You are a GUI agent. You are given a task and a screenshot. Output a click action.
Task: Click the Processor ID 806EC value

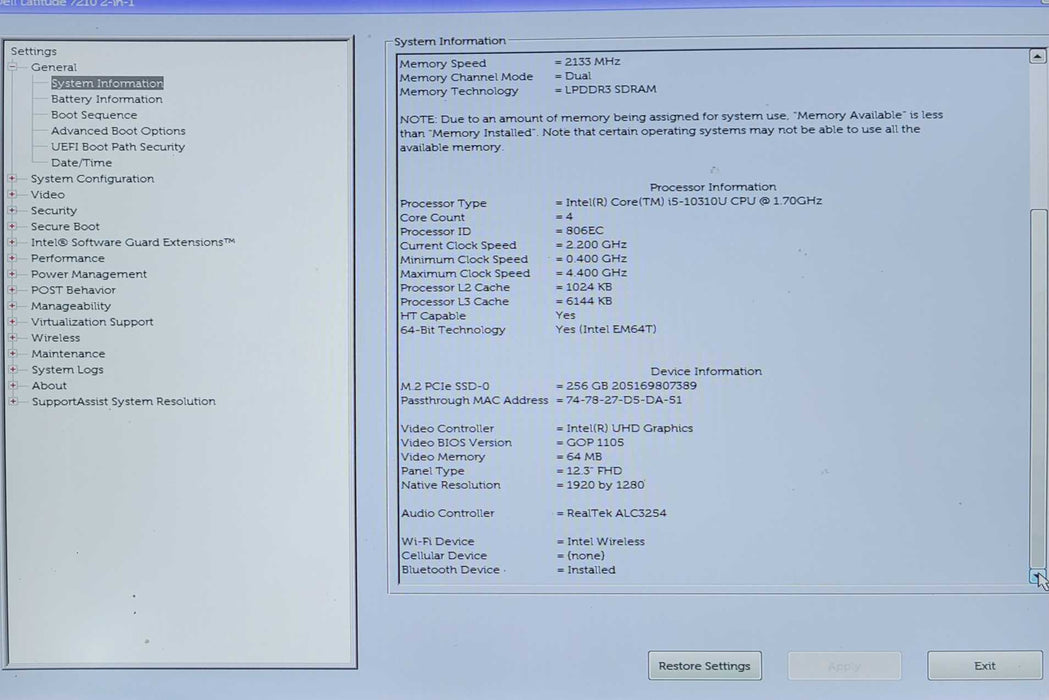click(x=584, y=231)
